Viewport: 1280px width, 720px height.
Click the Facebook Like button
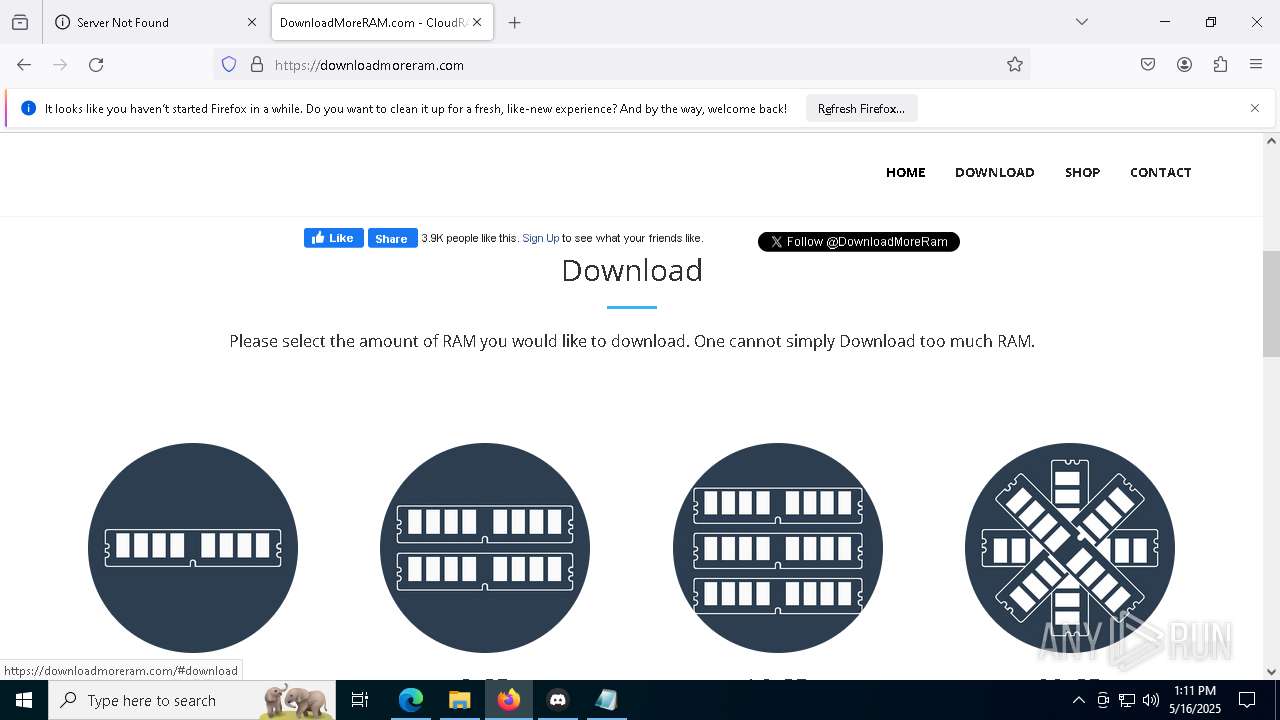pyautogui.click(x=334, y=238)
